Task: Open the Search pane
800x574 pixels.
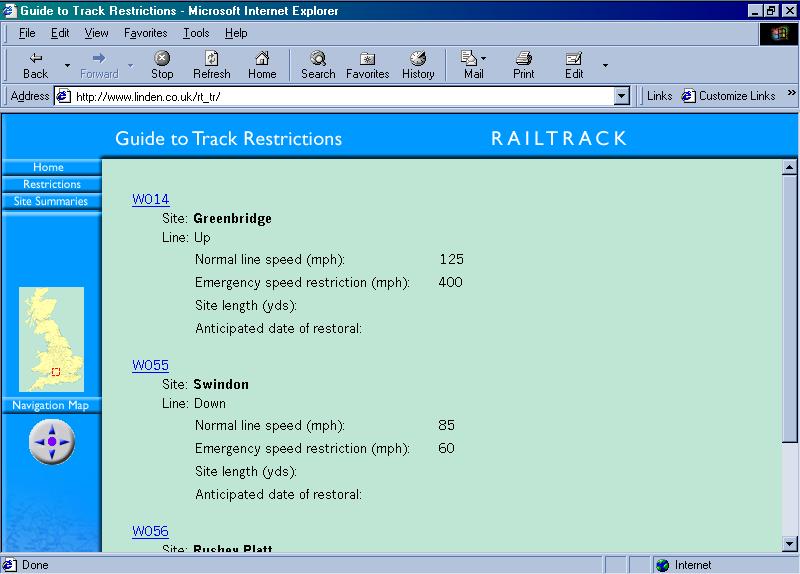Action: pyautogui.click(x=318, y=65)
